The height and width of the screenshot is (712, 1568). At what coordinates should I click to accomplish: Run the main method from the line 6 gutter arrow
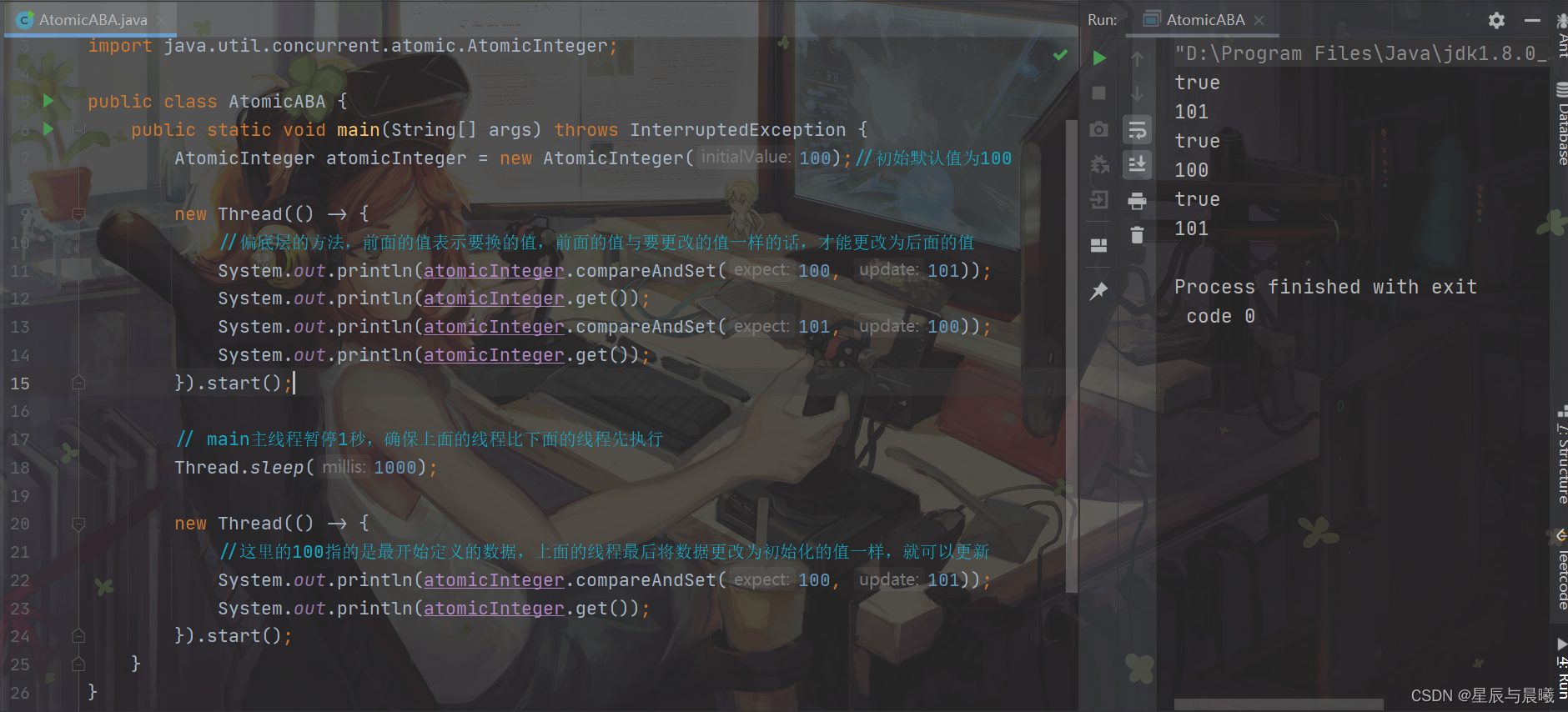click(48, 129)
